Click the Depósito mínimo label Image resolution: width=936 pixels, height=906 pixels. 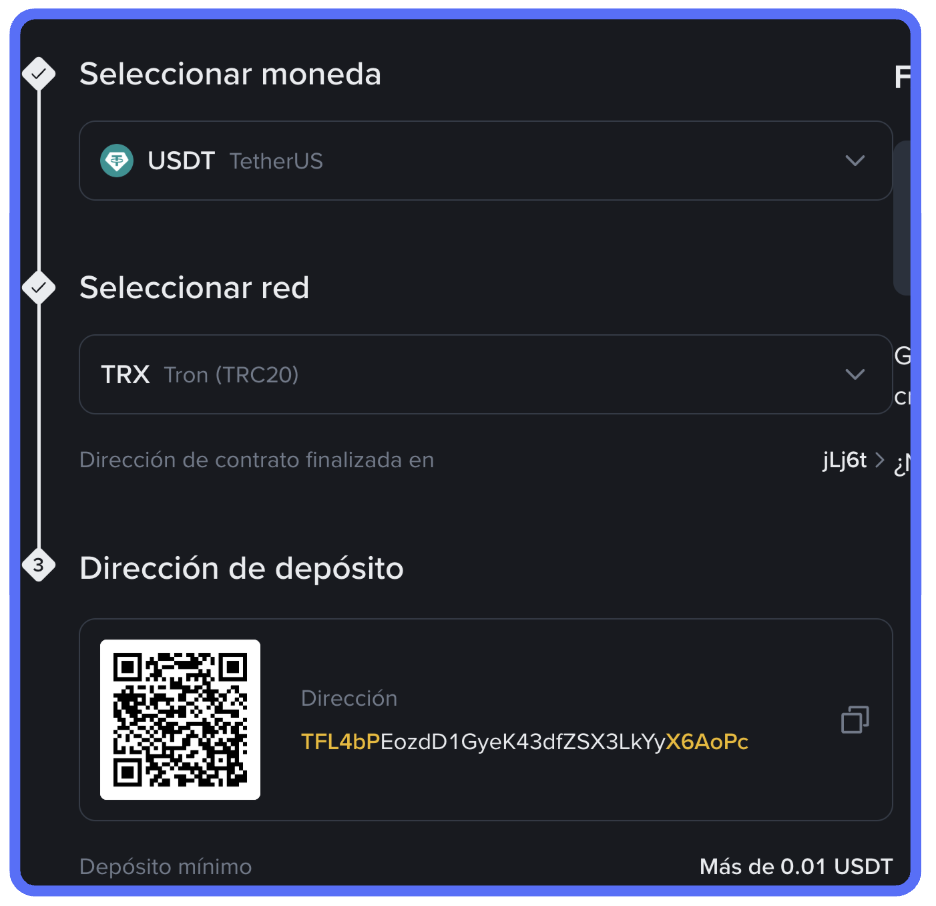(x=165, y=867)
